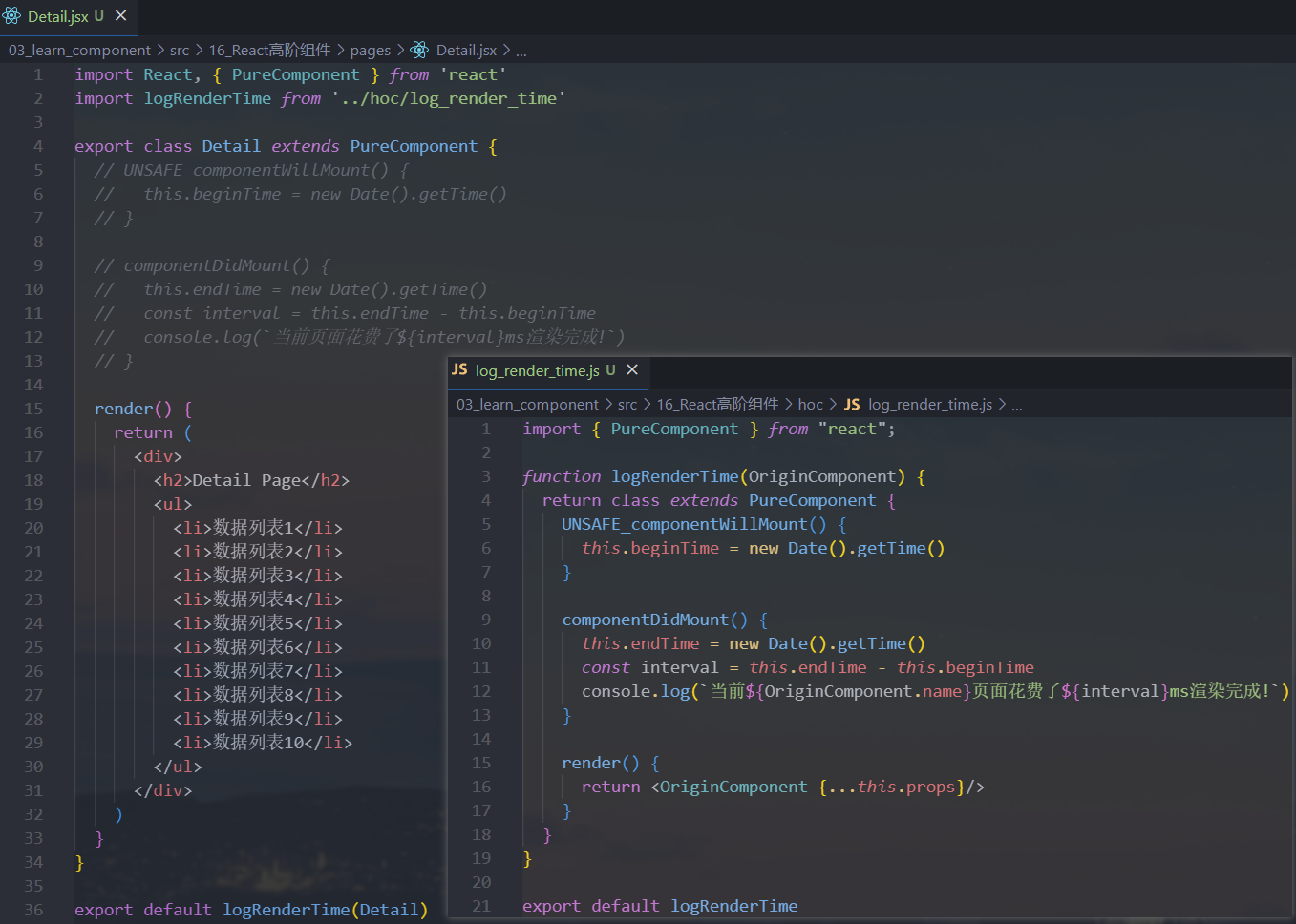Close the Detail.jsx tab
This screenshot has height=924, width=1296.
120,16
